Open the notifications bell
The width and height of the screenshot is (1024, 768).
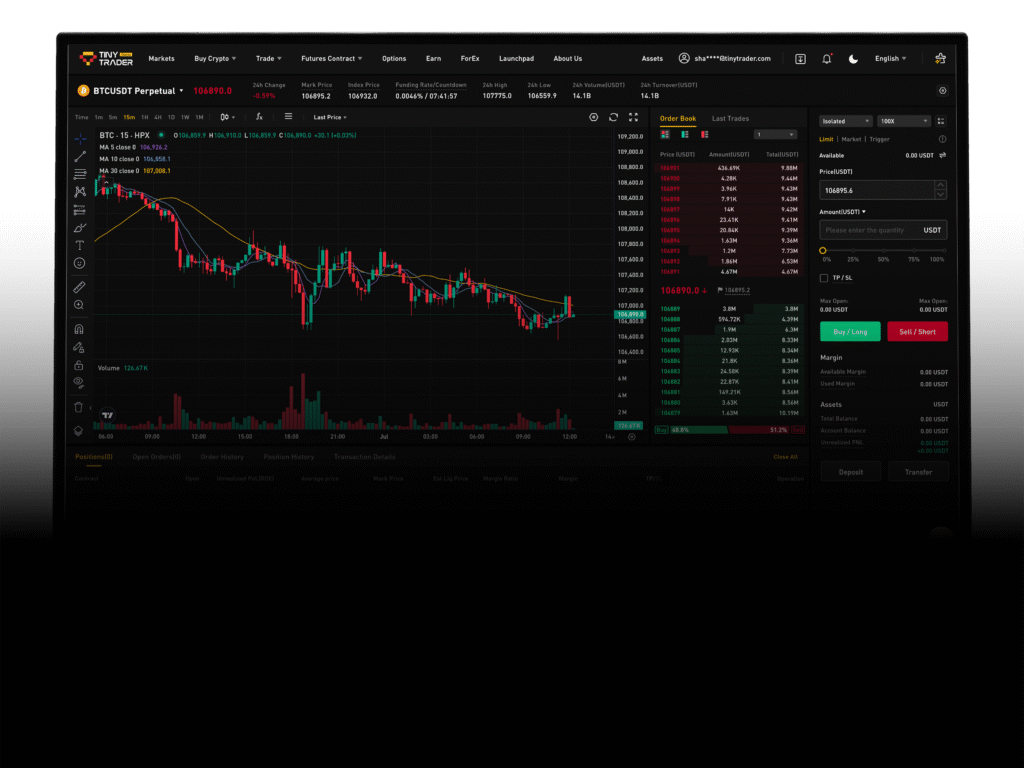[x=827, y=59]
